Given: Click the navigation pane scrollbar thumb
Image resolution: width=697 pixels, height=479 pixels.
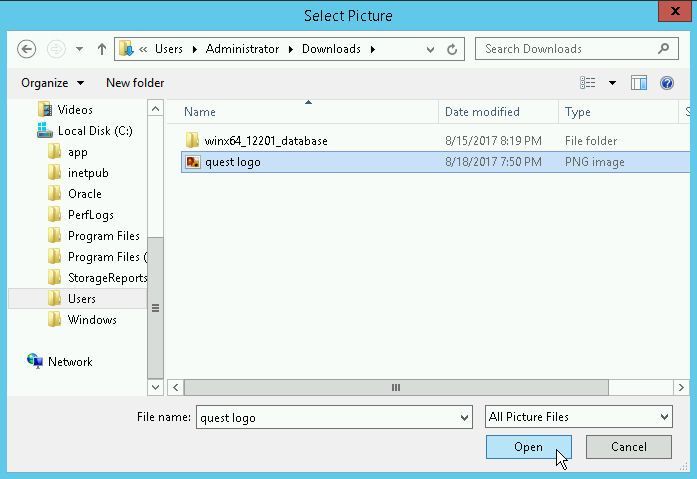Looking at the screenshot, I should pos(155,307).
